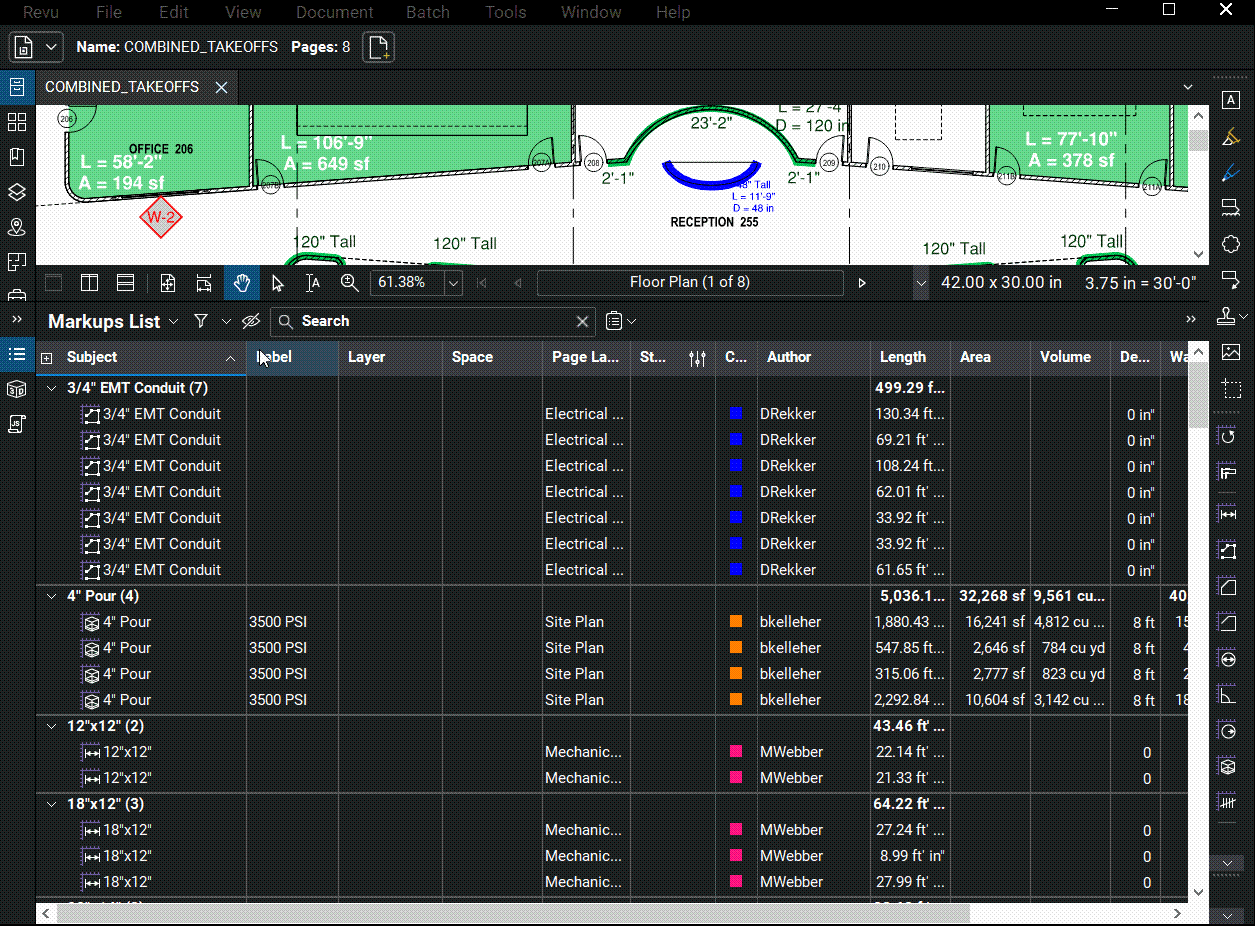Screen dimensions: 1255x926
Task: Open the Batch menu
Action: click(x=428, y=12)
